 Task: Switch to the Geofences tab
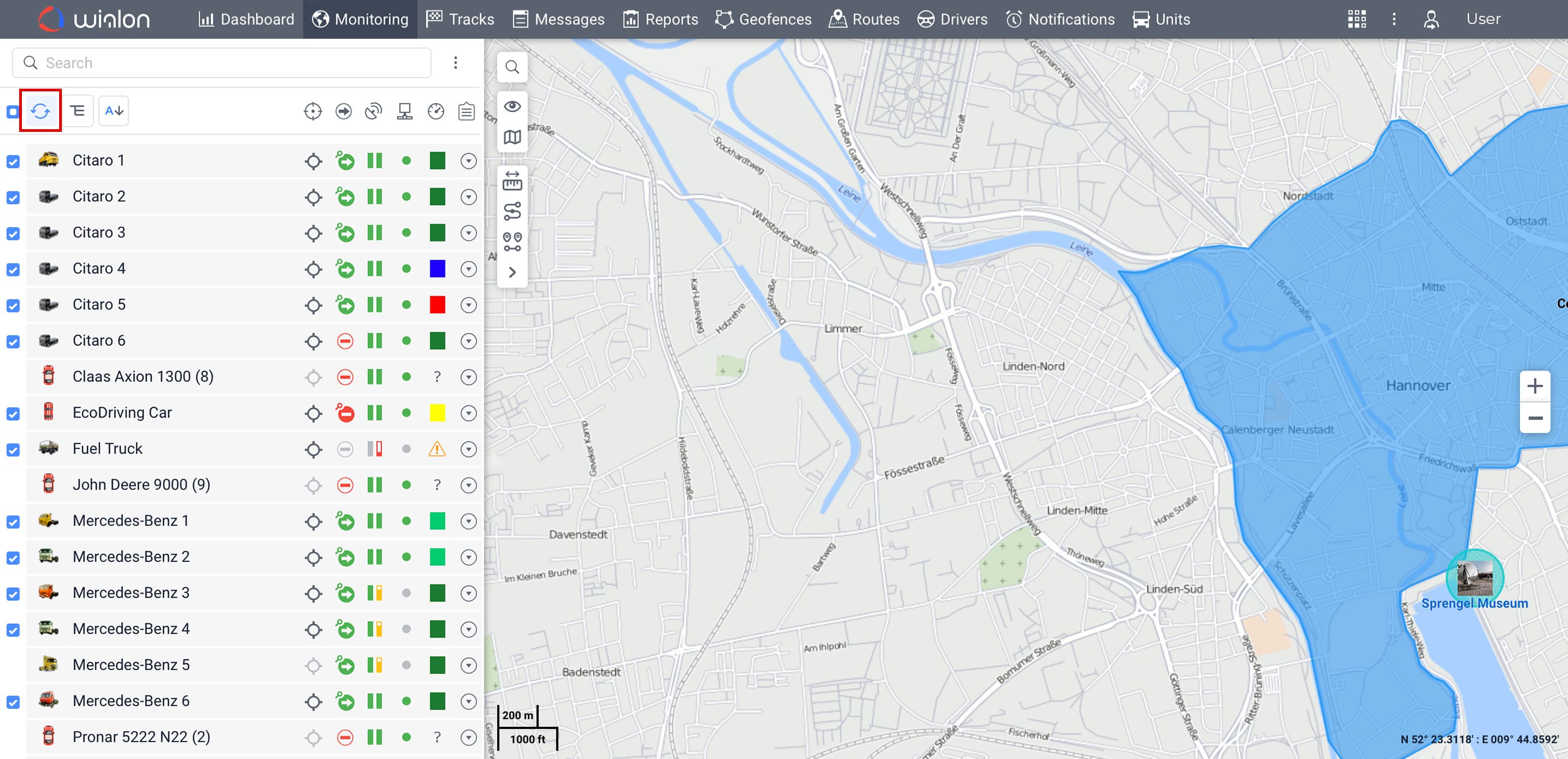click(x=763, y=20)
